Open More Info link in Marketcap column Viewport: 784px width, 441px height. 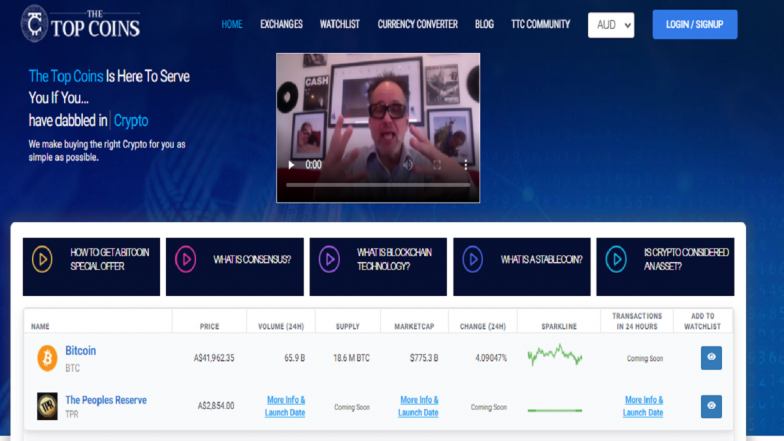tap(418, 406)
